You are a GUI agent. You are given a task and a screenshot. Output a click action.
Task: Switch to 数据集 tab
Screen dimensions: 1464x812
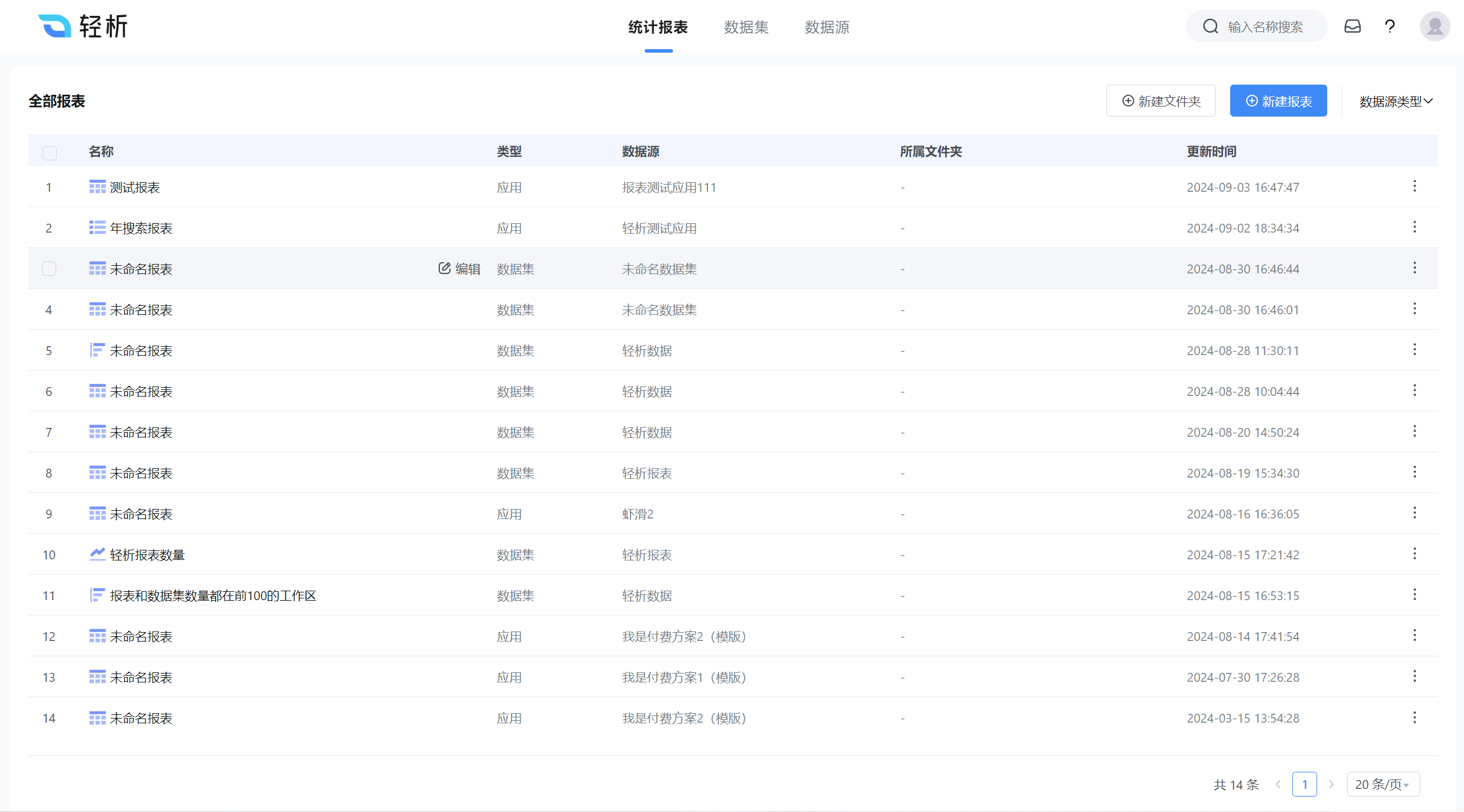point(746,27)
